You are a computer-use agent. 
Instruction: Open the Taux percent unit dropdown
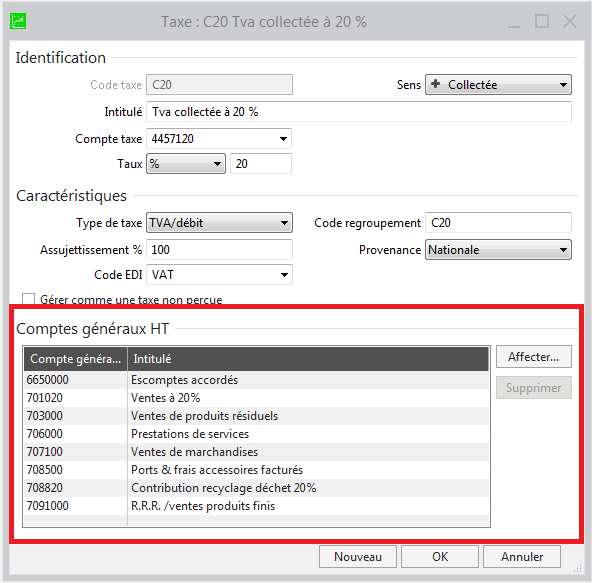pos(186,163)
